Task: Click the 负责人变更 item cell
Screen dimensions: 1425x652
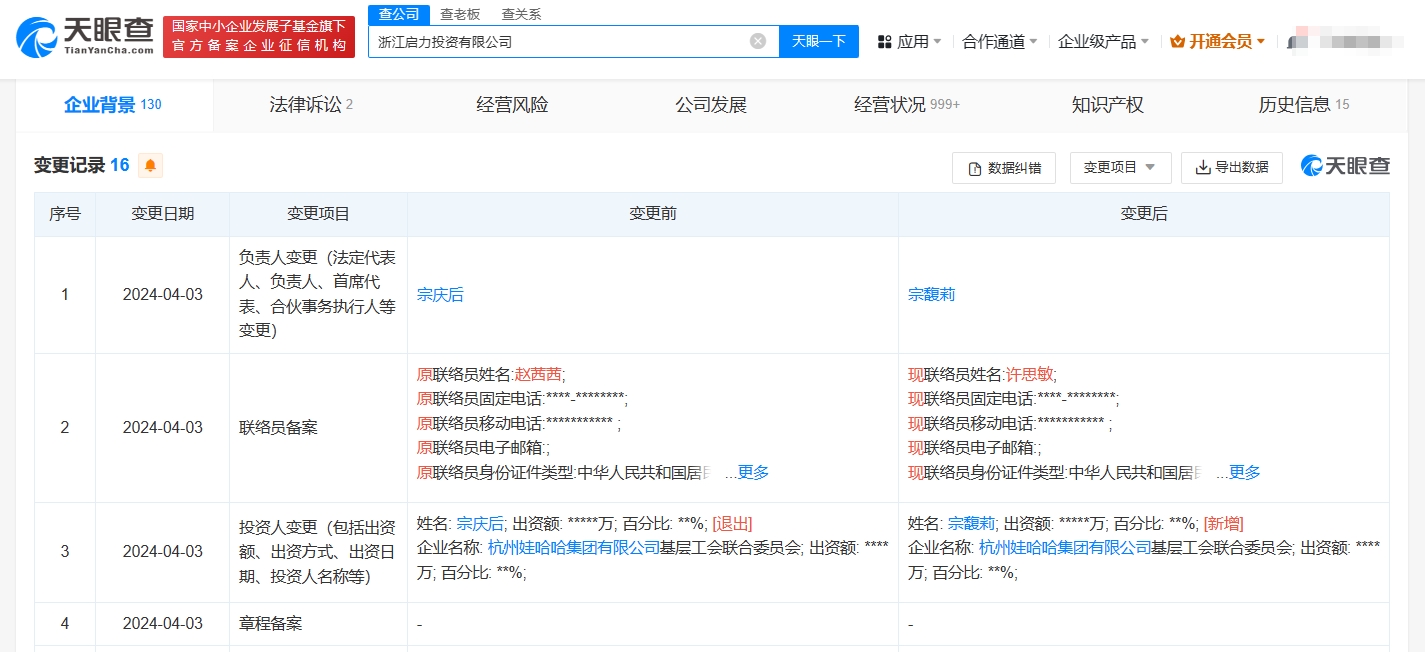Action: pos(319,294)
